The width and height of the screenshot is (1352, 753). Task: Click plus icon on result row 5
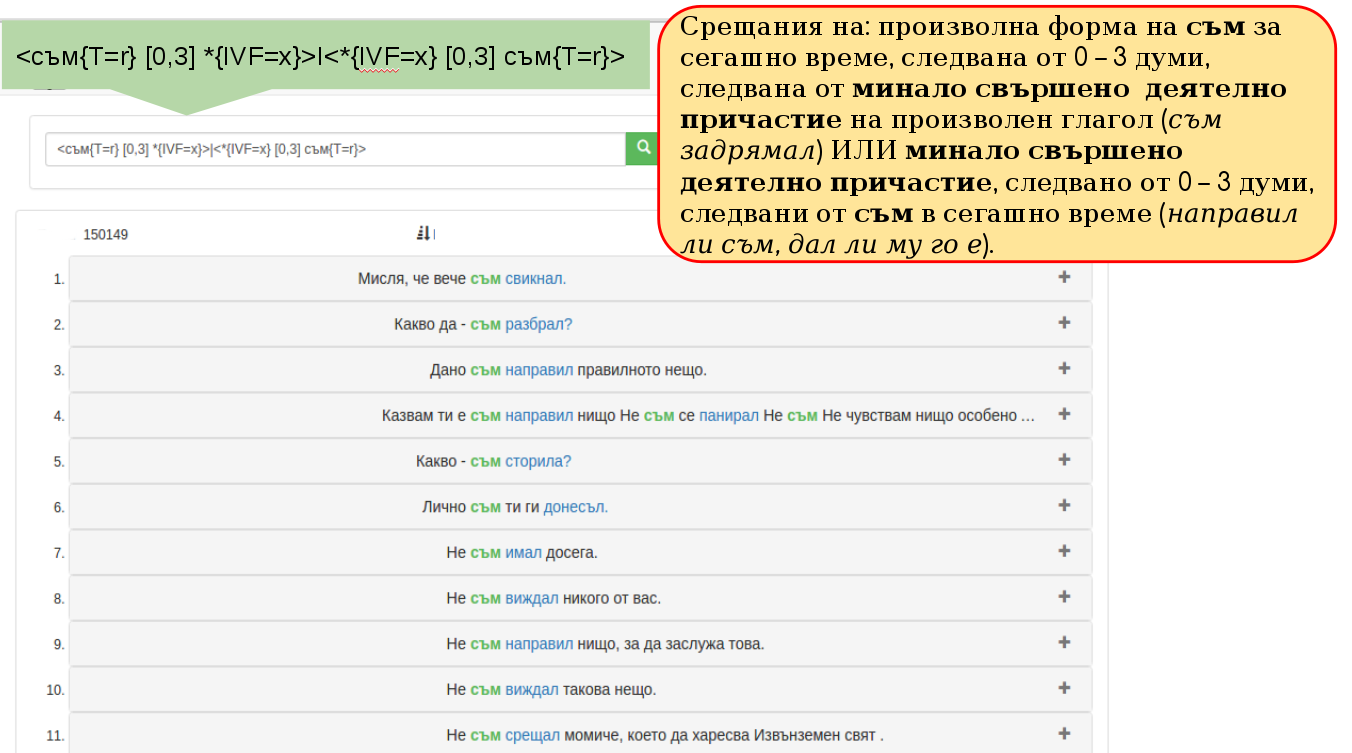[x=1064, y=460]
